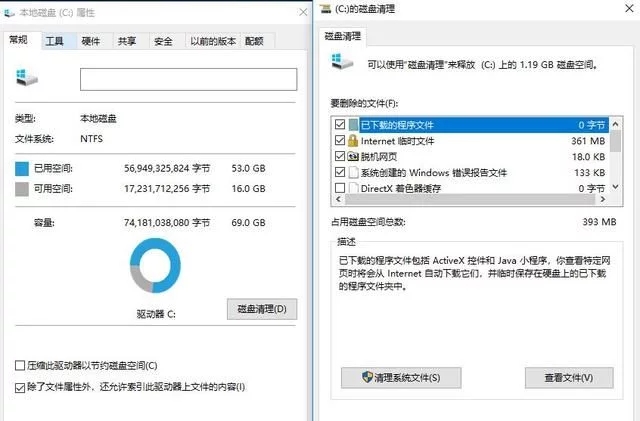
Task: Click the drive icon in properties window
Action: [27, 77]
